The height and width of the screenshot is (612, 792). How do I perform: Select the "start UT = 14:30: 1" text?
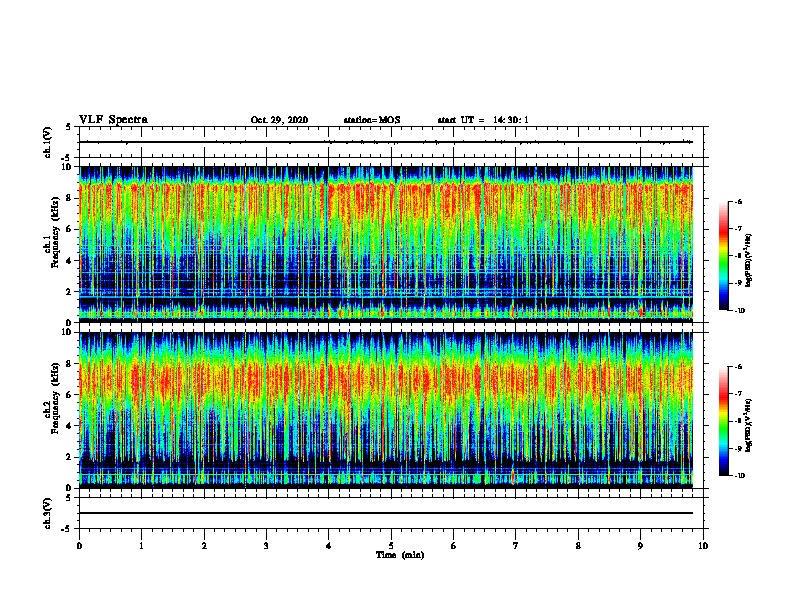tap(483, 120)
